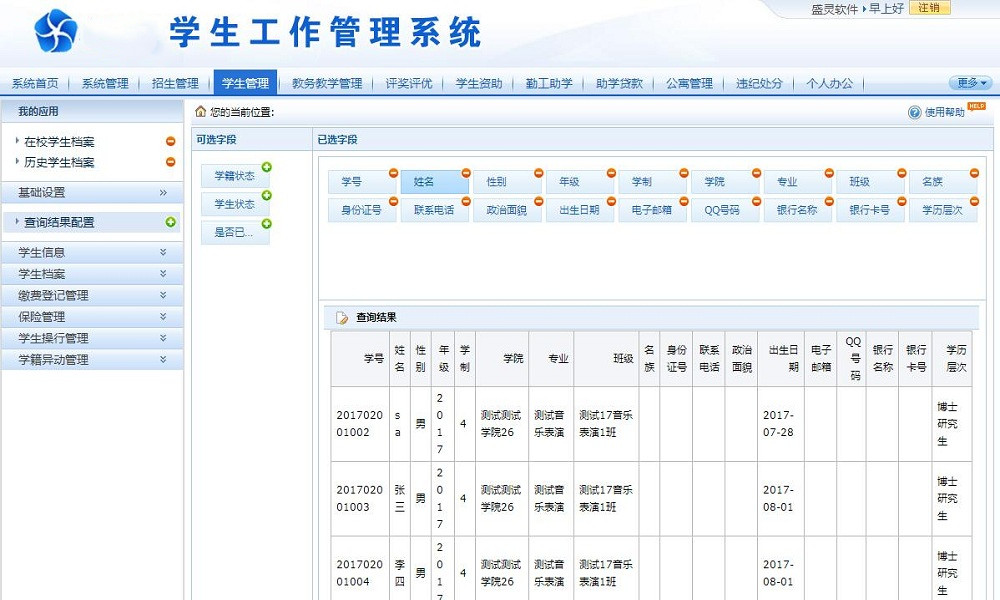
Task: Open the 公寓管理 tab
Action: click(x=689, y=84)
